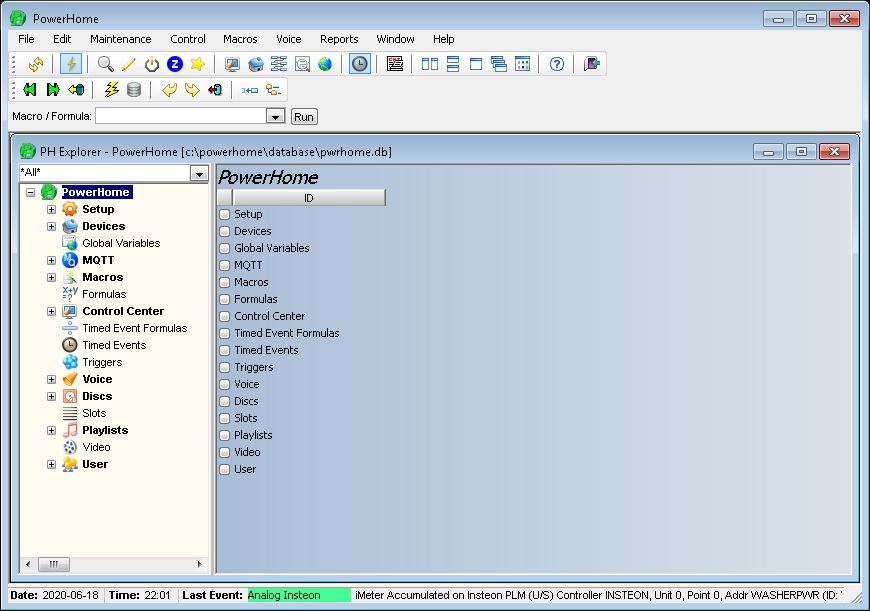Select Global Variables in the tree
This screenshot has height=611, width=870.
click(121, 243)
